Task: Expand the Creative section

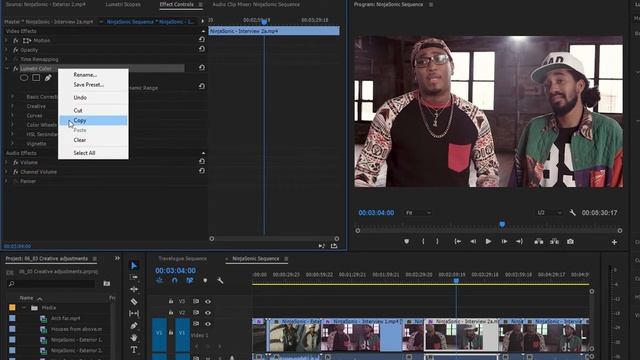Action: 12,106
